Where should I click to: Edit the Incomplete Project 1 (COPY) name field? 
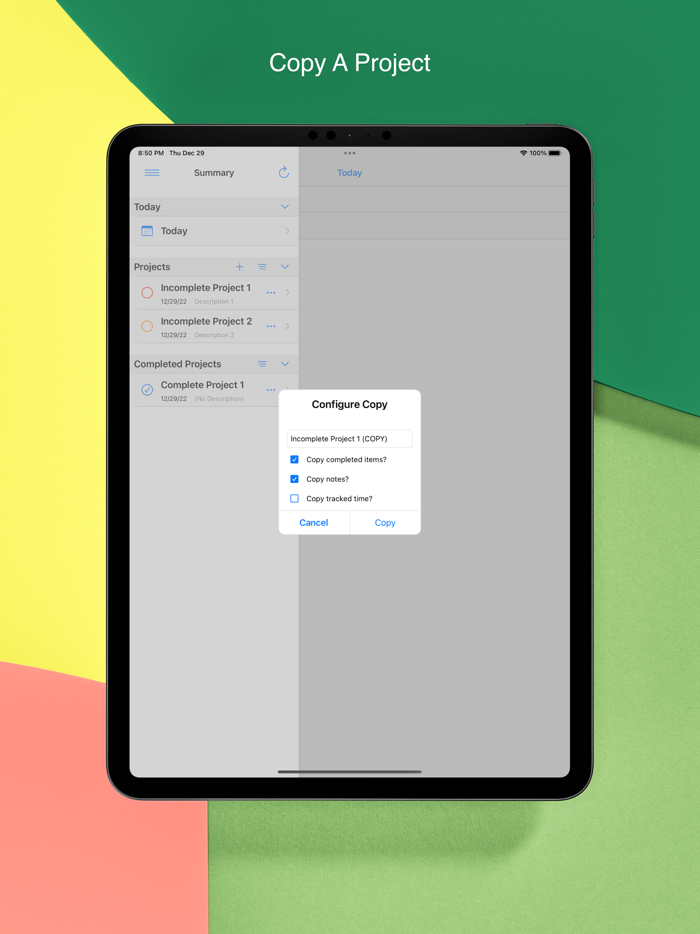click(350, 438)
